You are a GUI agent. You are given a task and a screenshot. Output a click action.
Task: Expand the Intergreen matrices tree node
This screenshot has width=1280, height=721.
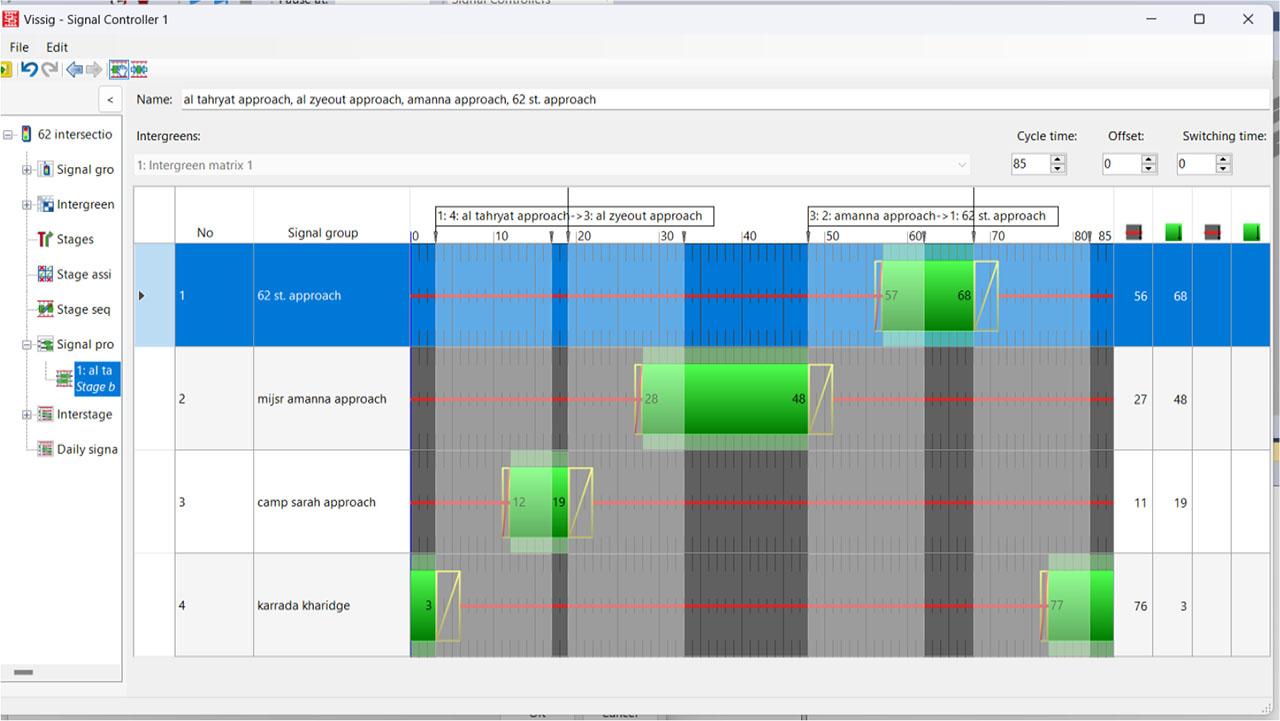[27, 205]
